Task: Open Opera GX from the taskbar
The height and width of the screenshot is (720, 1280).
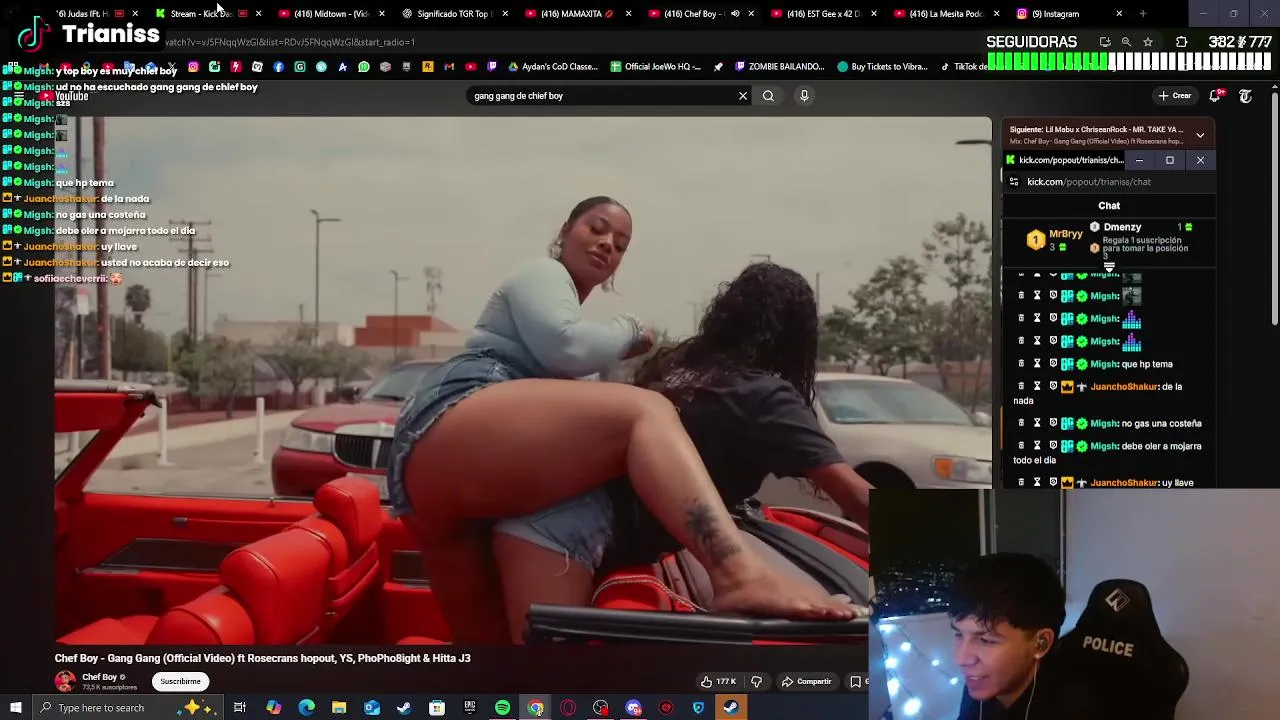Action: coord(568,708)
